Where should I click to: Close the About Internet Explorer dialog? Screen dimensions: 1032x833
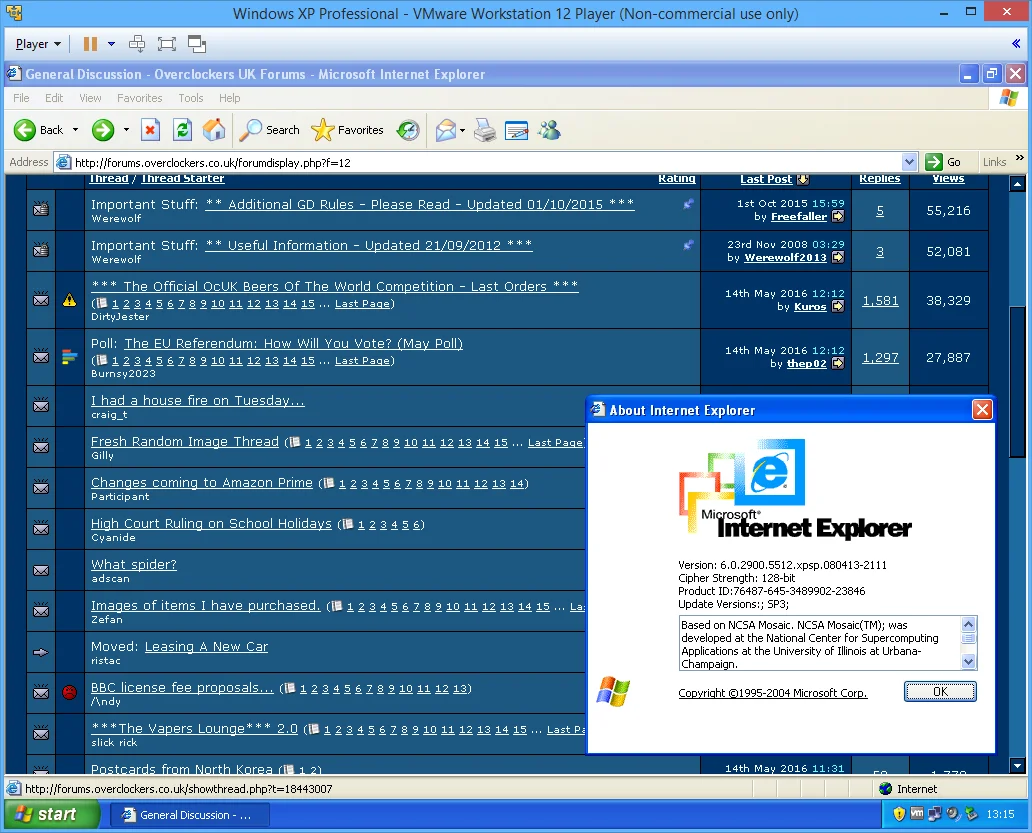pos(982,410)
